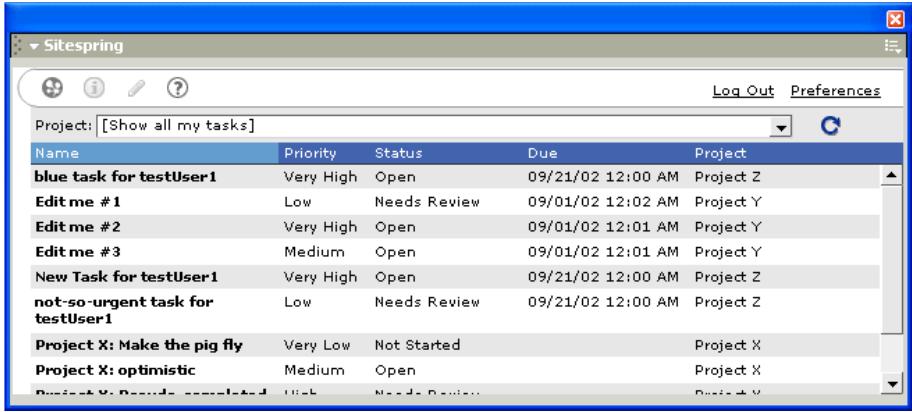Open the Sitespring home globe icon
The image size is (912, 412).
[52, 88]
